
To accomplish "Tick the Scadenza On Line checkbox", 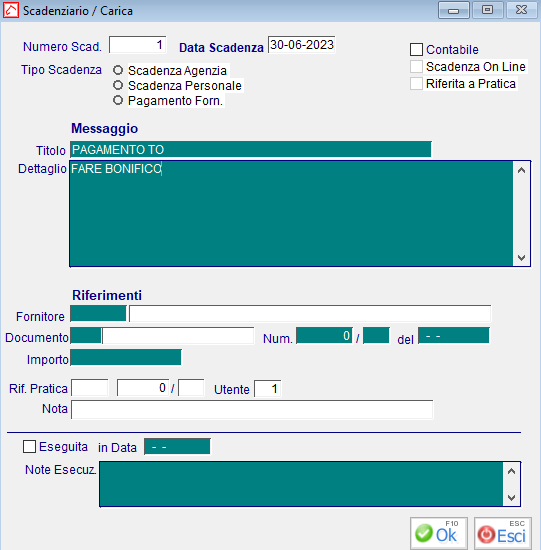I will click(x=416, y=66).
